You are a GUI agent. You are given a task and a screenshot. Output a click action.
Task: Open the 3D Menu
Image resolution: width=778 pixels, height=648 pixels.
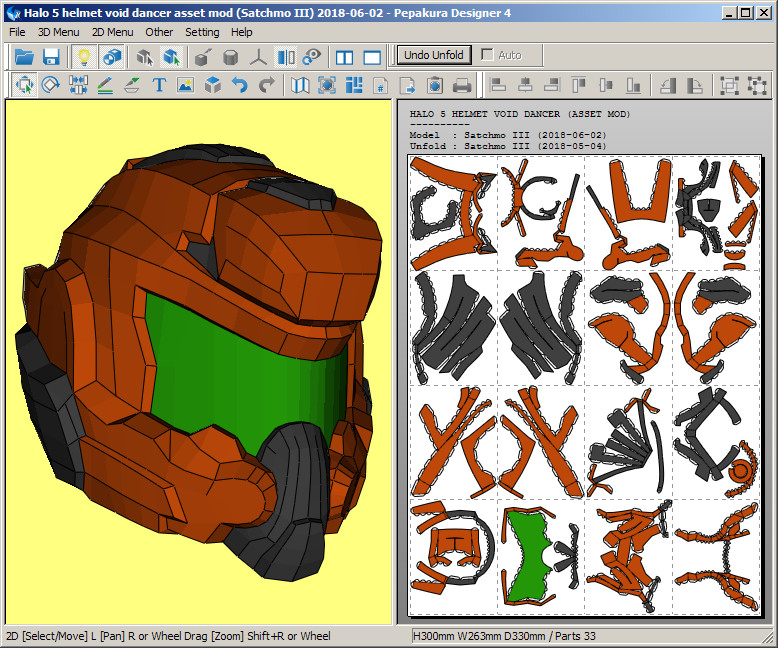[58, 32]
